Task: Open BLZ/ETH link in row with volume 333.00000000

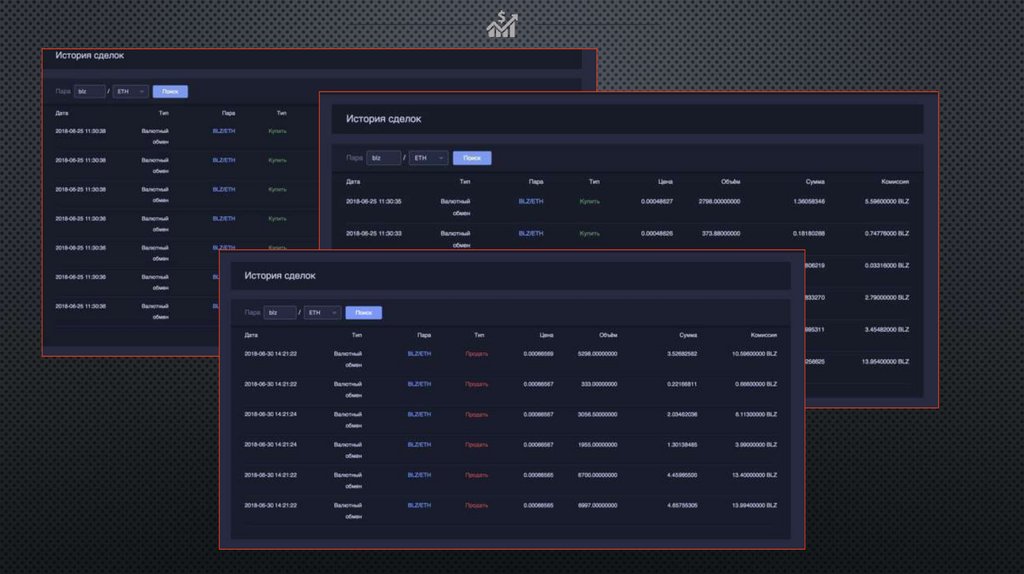Action: (x=420, y=384)
